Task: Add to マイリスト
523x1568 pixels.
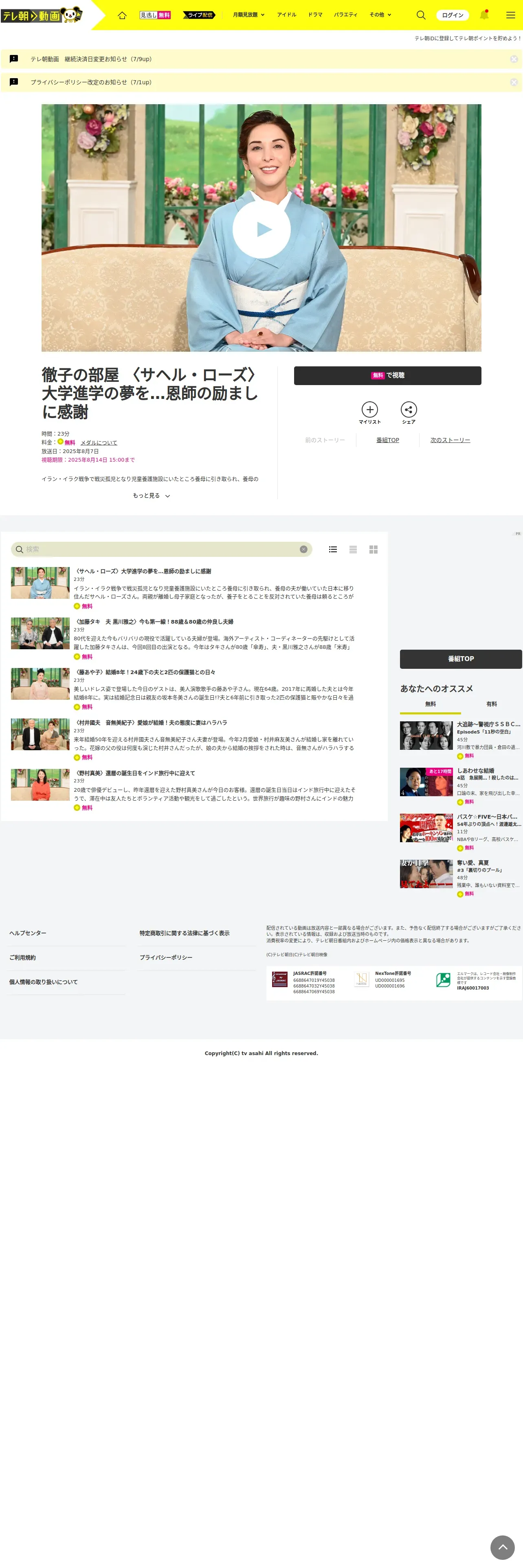Action: 369,413
